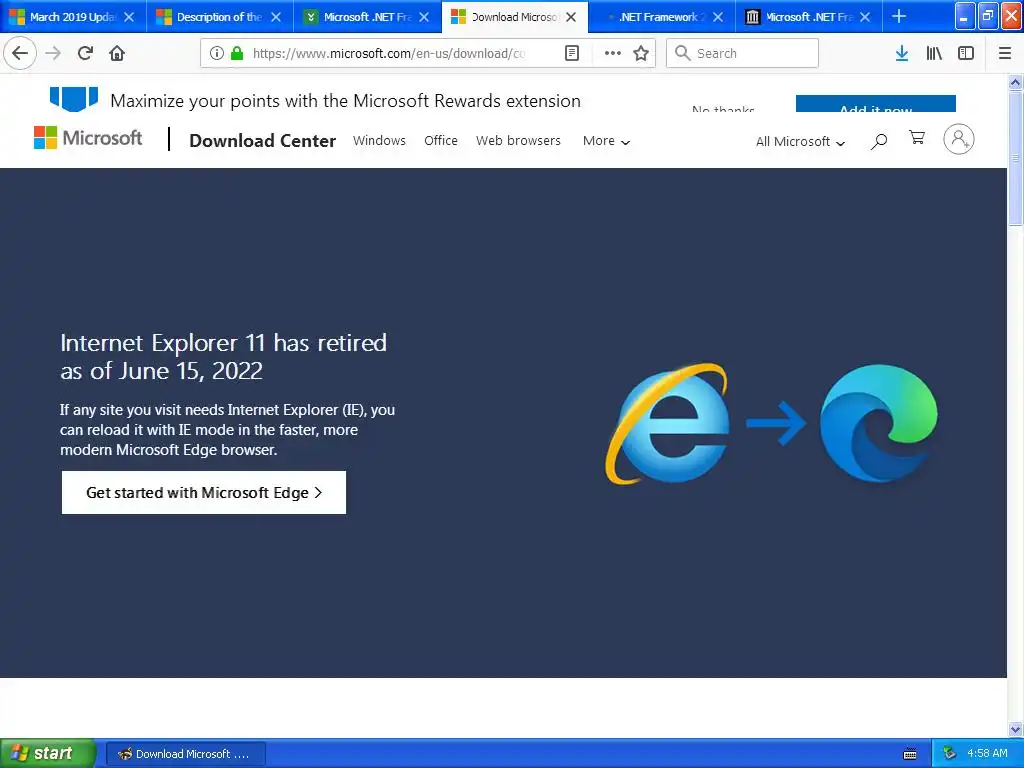Open the Office navigation link
Image resolution: width=1024 pixels, height=768 pixels.
441,140
